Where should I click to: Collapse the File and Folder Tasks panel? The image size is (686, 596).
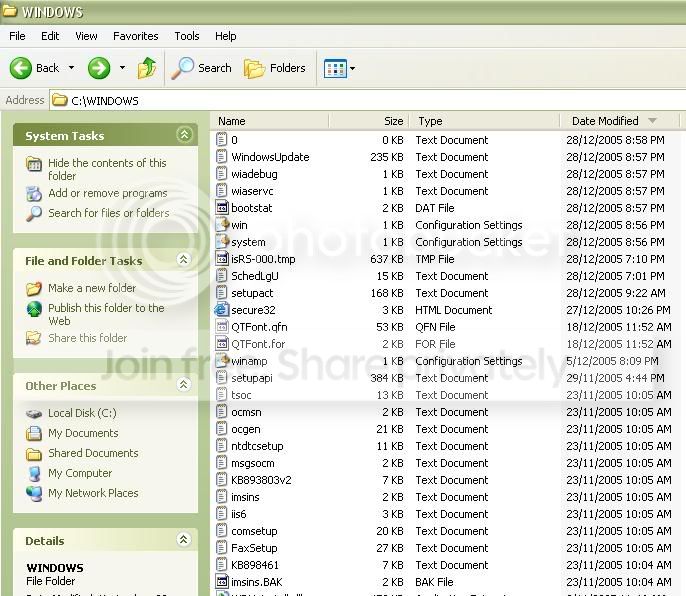(x=183, y=259)
